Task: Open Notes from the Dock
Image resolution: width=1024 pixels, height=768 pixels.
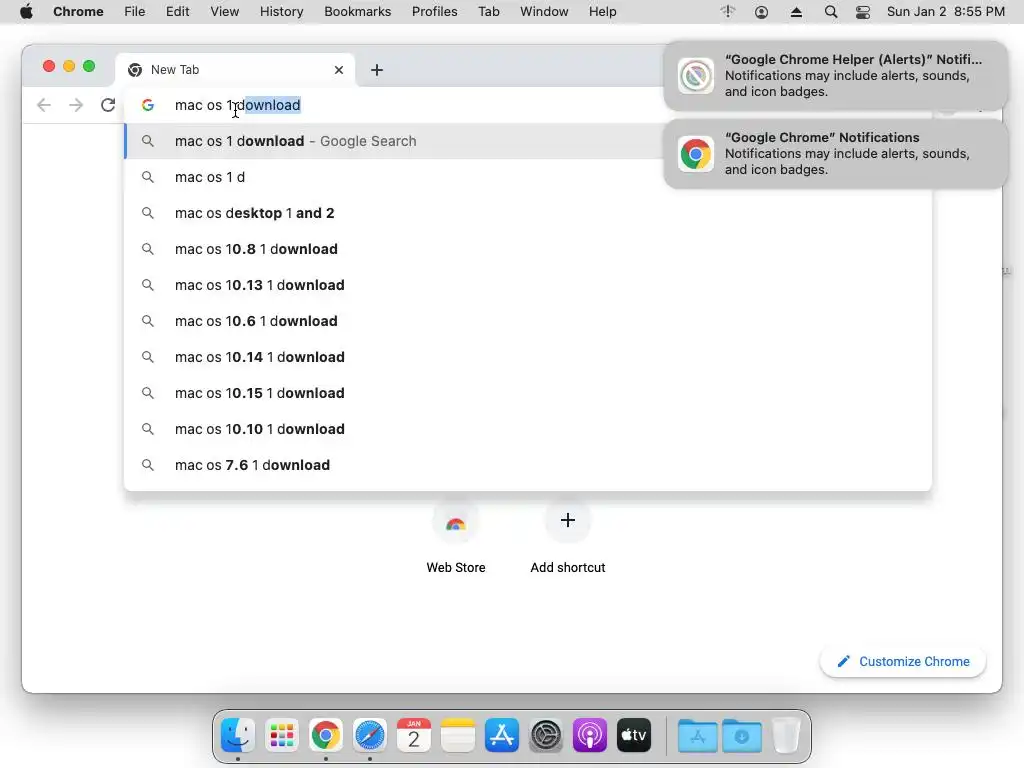Action: tap(458, 735)
